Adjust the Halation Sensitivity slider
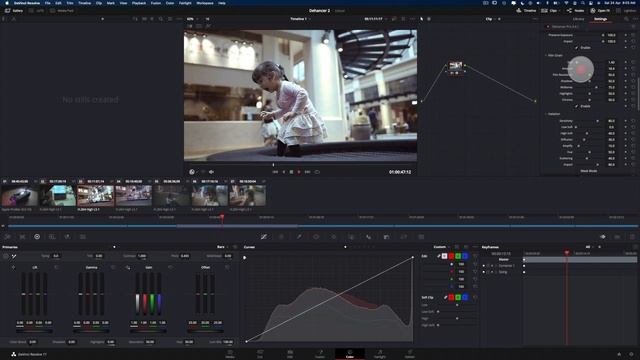The width and height of the screenshot is (640, 360). [x=589, y=121]
